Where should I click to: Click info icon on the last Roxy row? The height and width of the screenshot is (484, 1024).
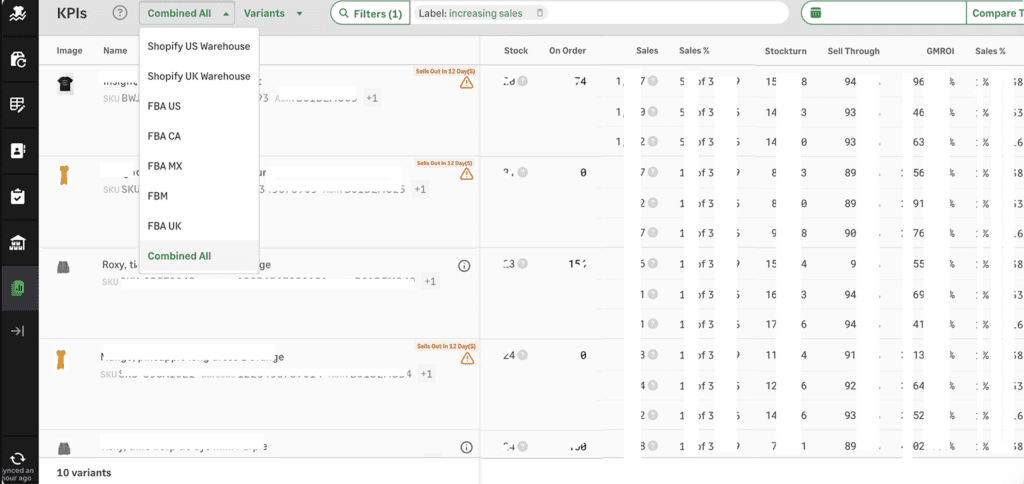[466, 447]
